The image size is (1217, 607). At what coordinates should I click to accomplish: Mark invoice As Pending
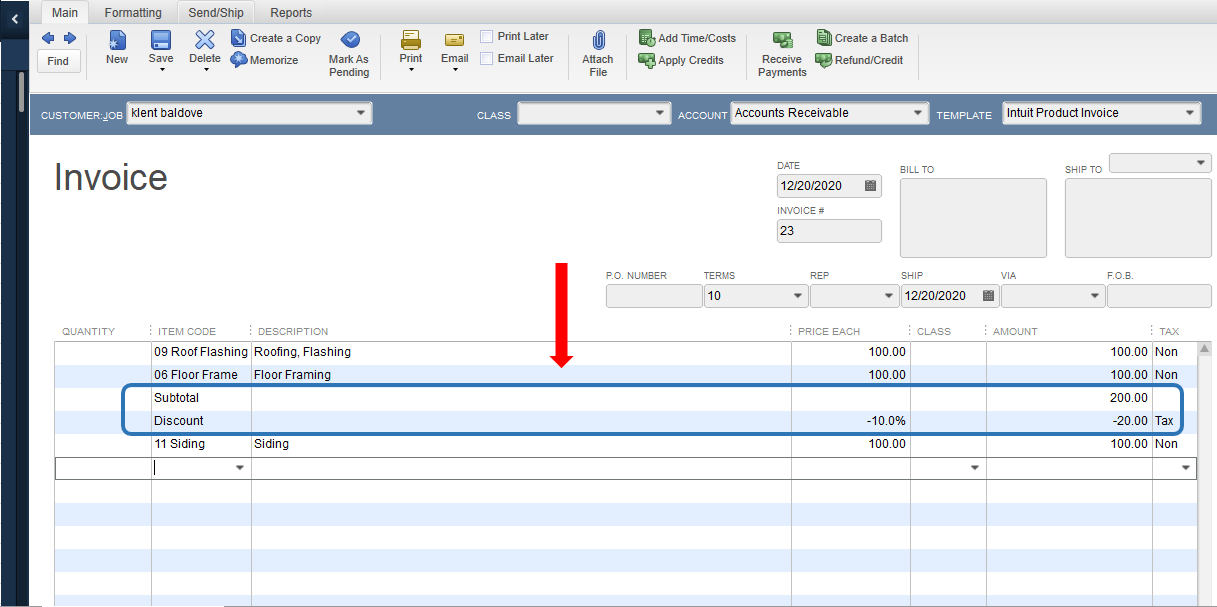pyautogui.click(x=349, y=53)
